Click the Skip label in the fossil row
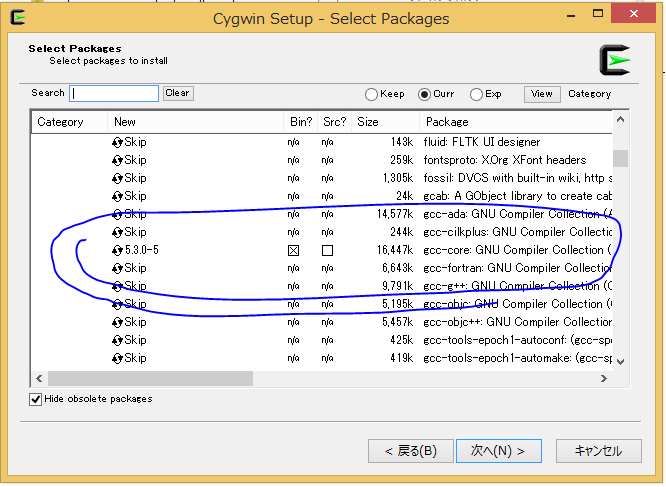Viewport: 666px width, 487px height. coord(135,178)
